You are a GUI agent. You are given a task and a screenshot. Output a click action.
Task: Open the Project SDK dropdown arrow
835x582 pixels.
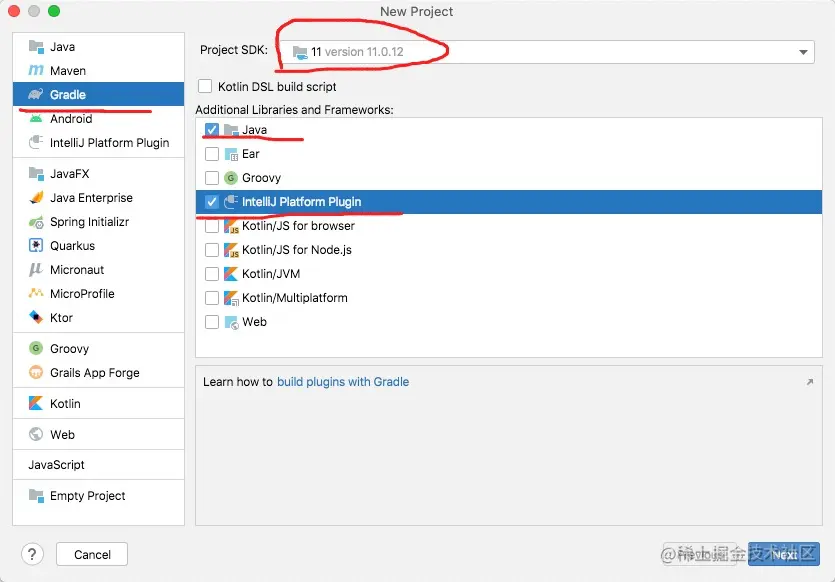803,52
